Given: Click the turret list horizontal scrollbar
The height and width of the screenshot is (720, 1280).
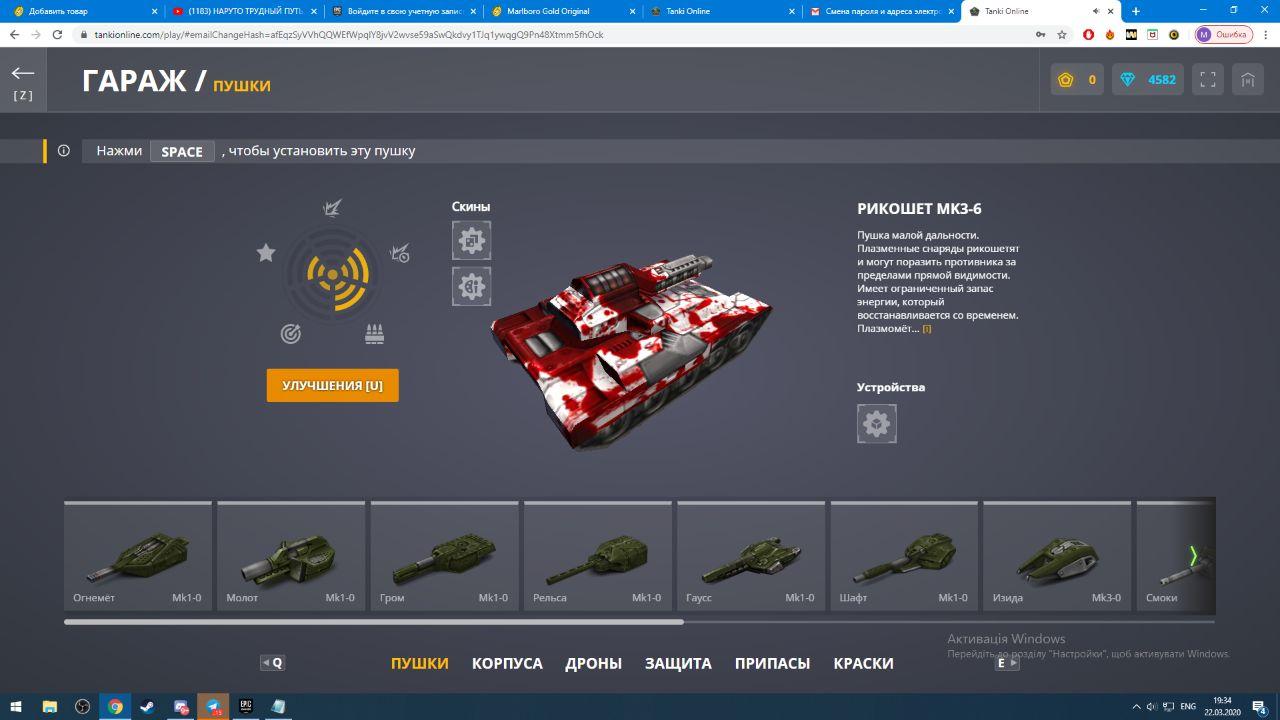Looking at the screenshot, I should pos(374,622).
